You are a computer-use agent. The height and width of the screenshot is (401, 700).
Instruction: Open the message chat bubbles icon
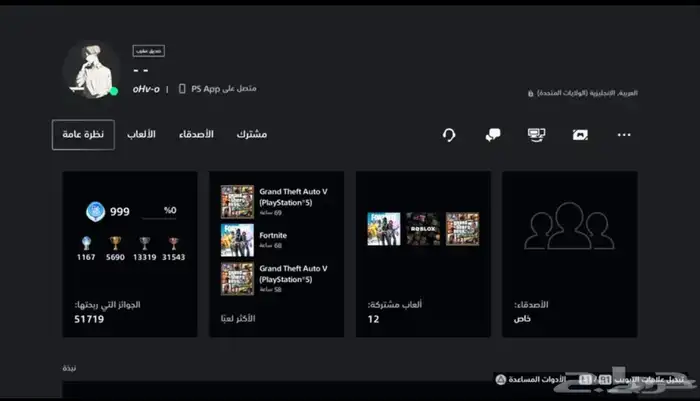[493, 135]
